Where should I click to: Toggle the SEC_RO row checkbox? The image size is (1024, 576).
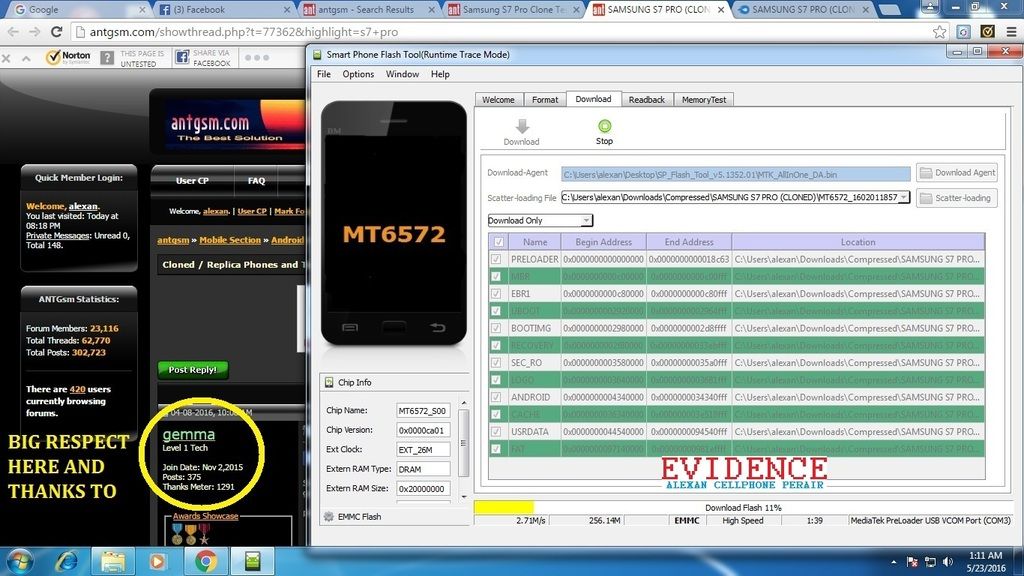(496, 362)
